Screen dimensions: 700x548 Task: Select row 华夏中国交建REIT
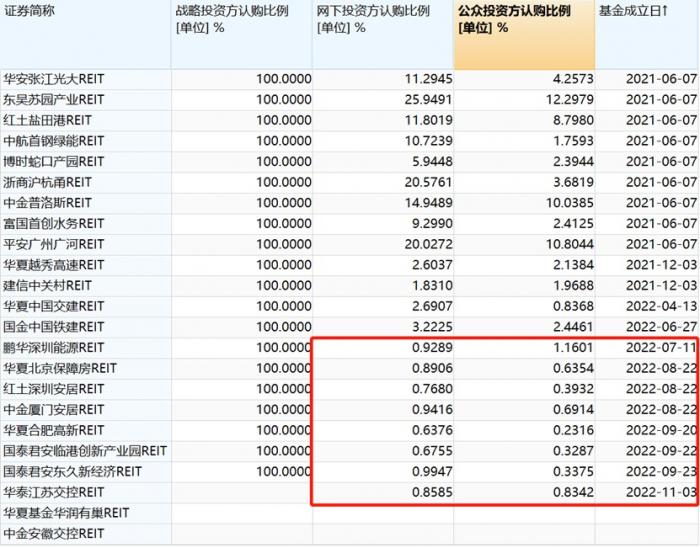[x=350, y=307]
